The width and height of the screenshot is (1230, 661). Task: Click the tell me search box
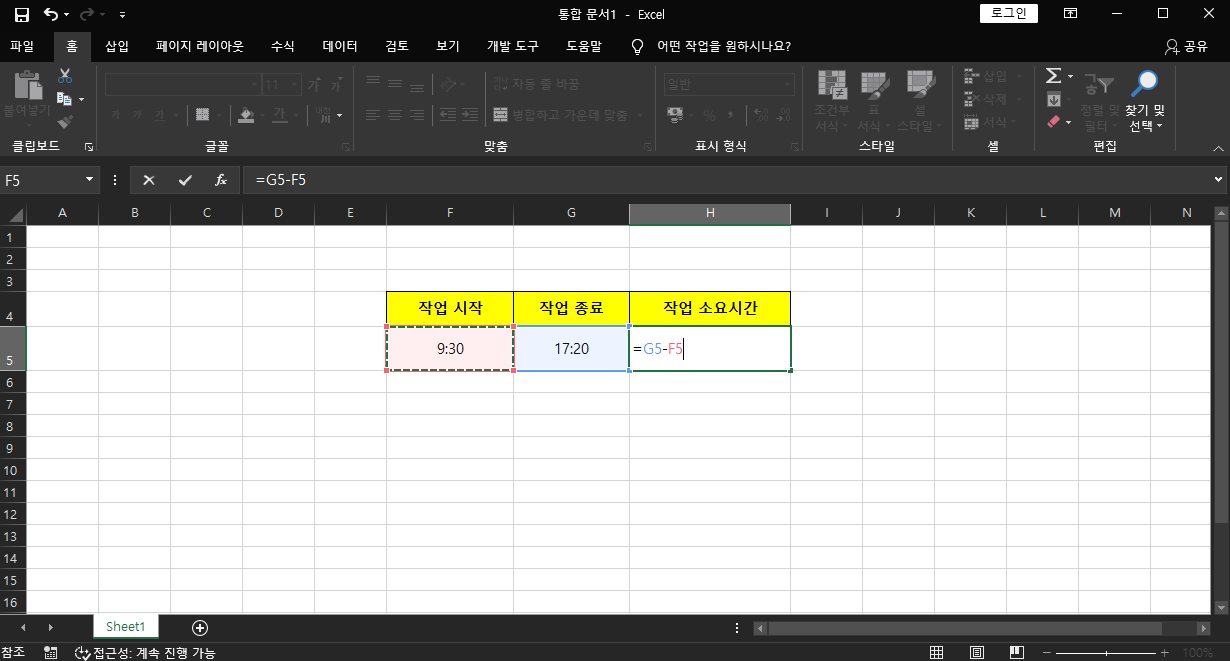pyautogui.click(x=710, y=46)
